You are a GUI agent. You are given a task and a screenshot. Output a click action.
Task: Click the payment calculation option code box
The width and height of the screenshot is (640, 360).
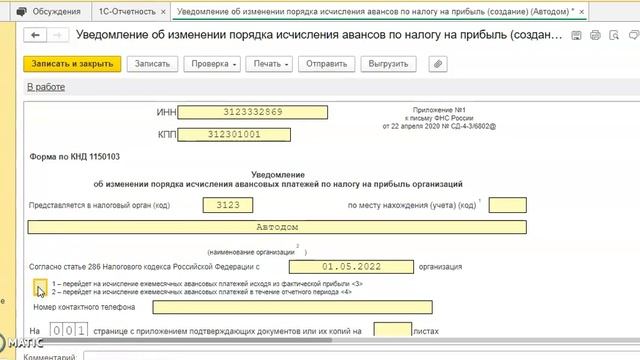40,287
